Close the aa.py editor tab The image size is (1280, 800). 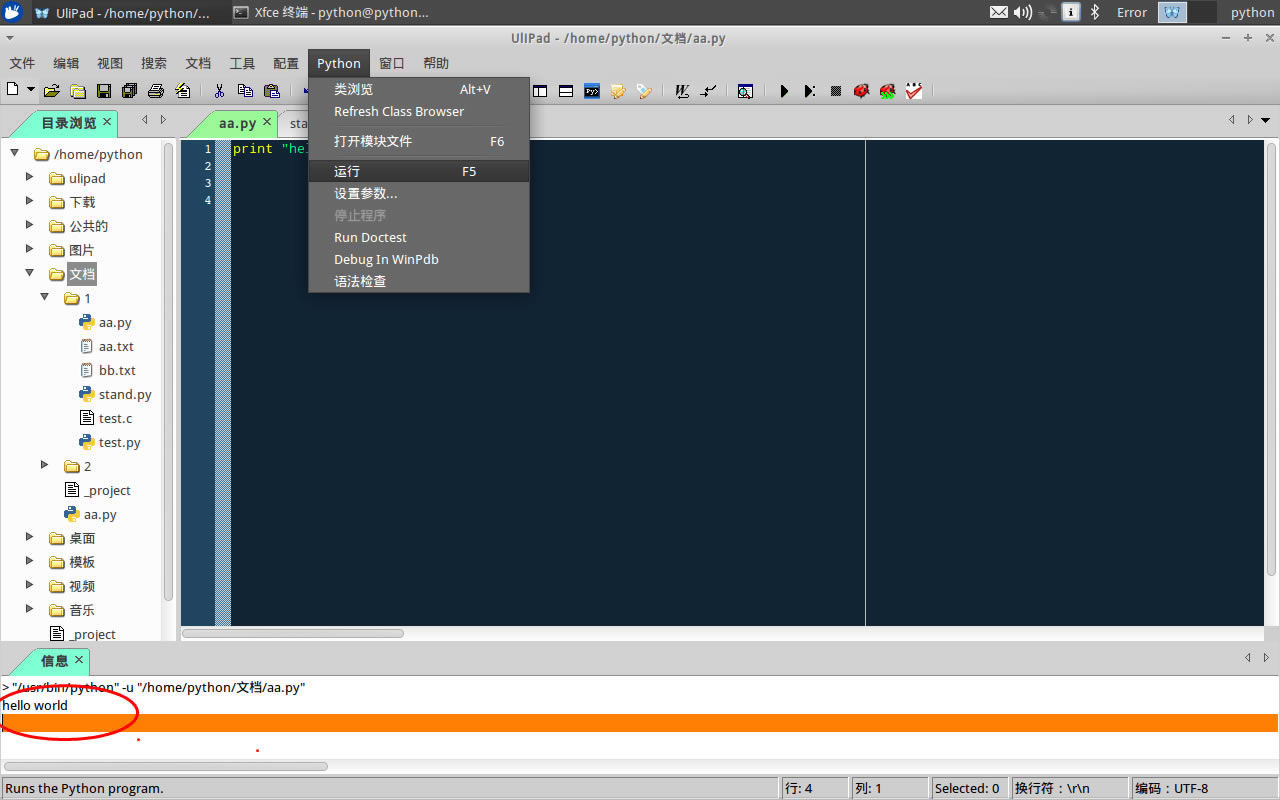pyautogui.click(x=267, y=122)
